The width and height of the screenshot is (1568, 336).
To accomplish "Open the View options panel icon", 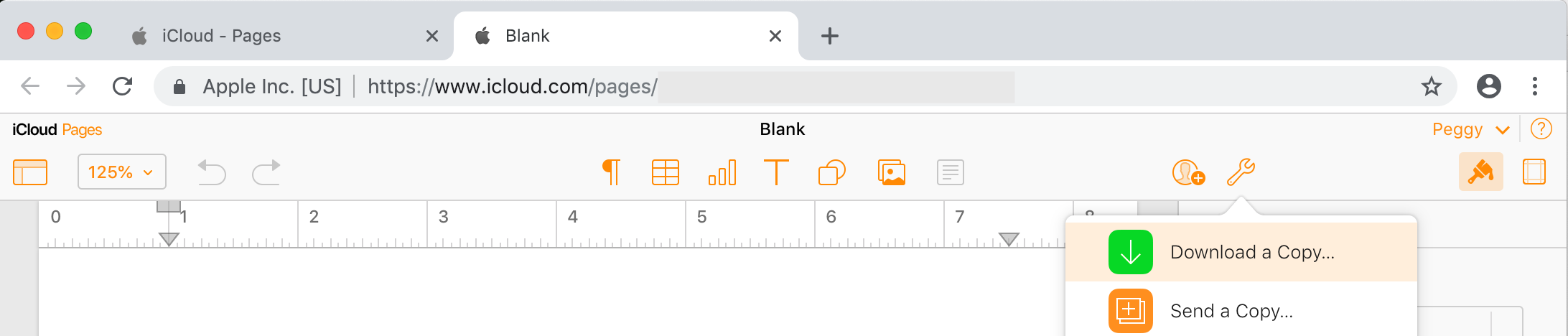I will coord(30,172).
